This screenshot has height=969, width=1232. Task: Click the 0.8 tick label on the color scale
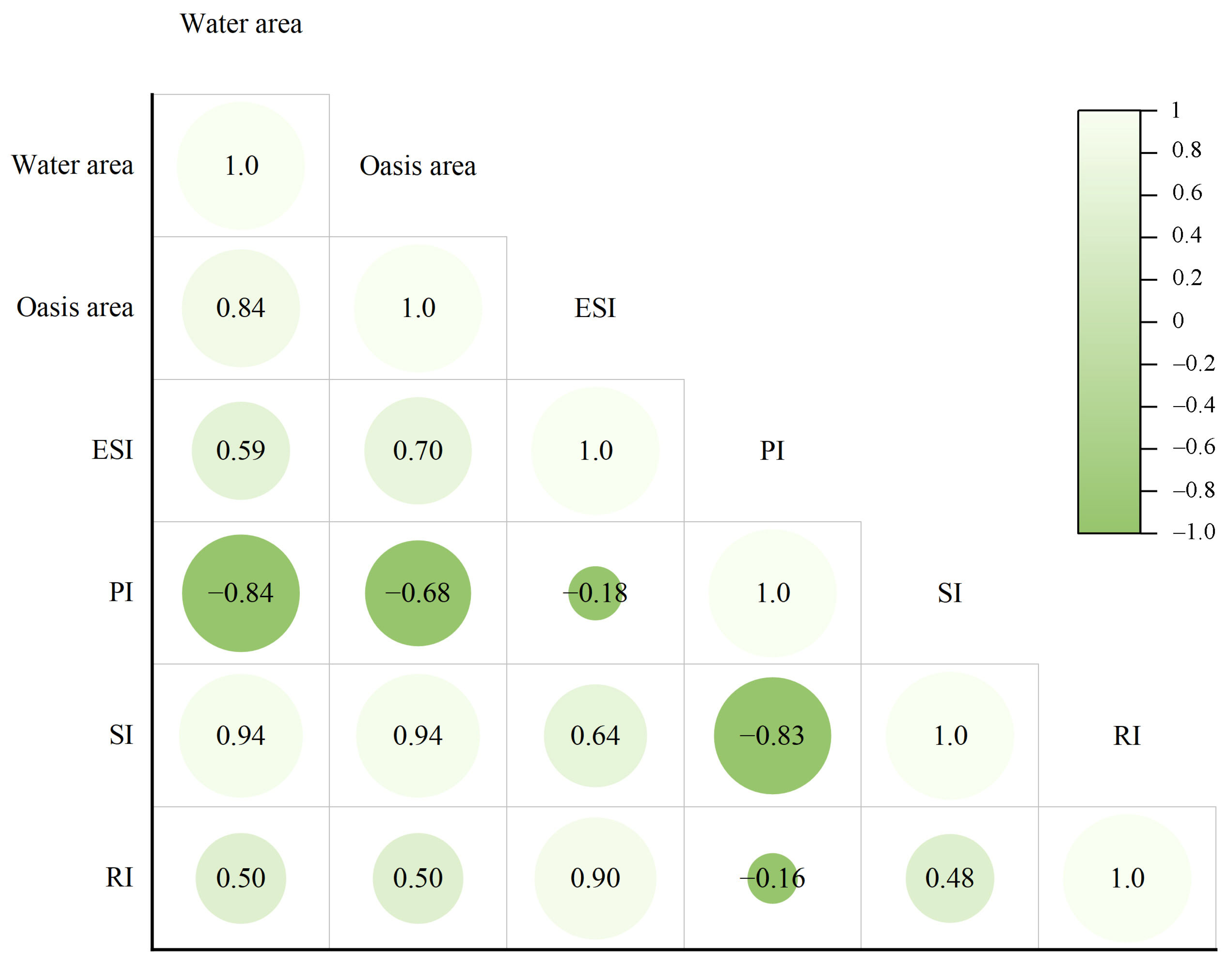coord(1187,150)
